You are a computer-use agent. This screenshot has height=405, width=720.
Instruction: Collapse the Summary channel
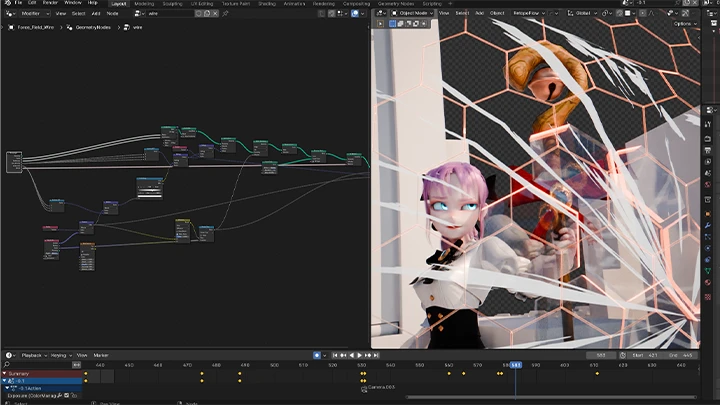[x=5, y=374]
